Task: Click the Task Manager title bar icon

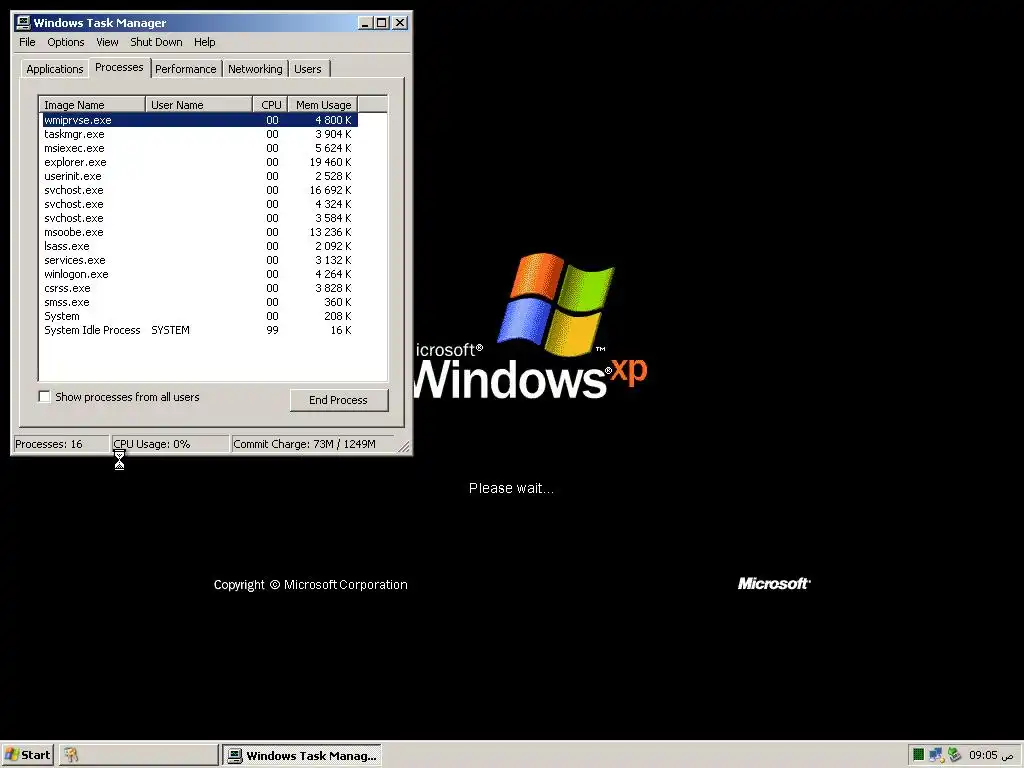Action: (23, 23)
